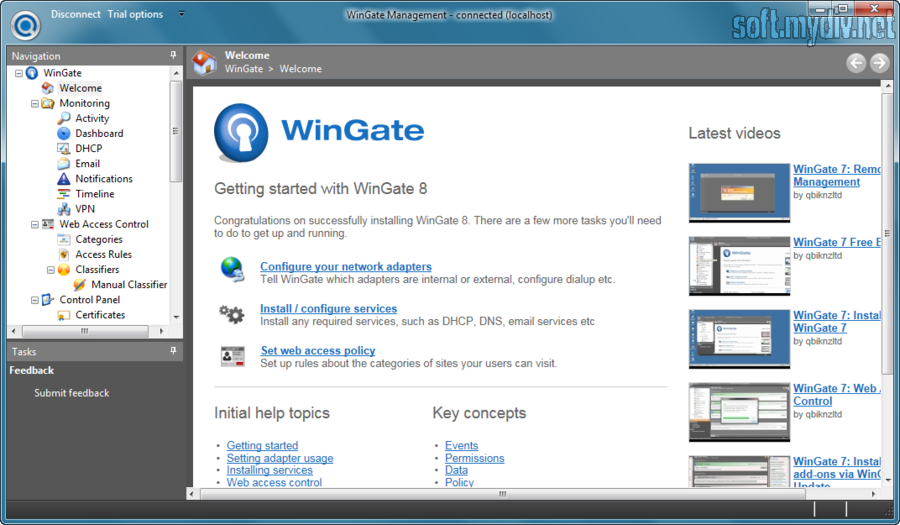Click the navigation tree horizontal scrollbar
The image size is (900, 525).
pyautogui.click(x=85, y=331)
